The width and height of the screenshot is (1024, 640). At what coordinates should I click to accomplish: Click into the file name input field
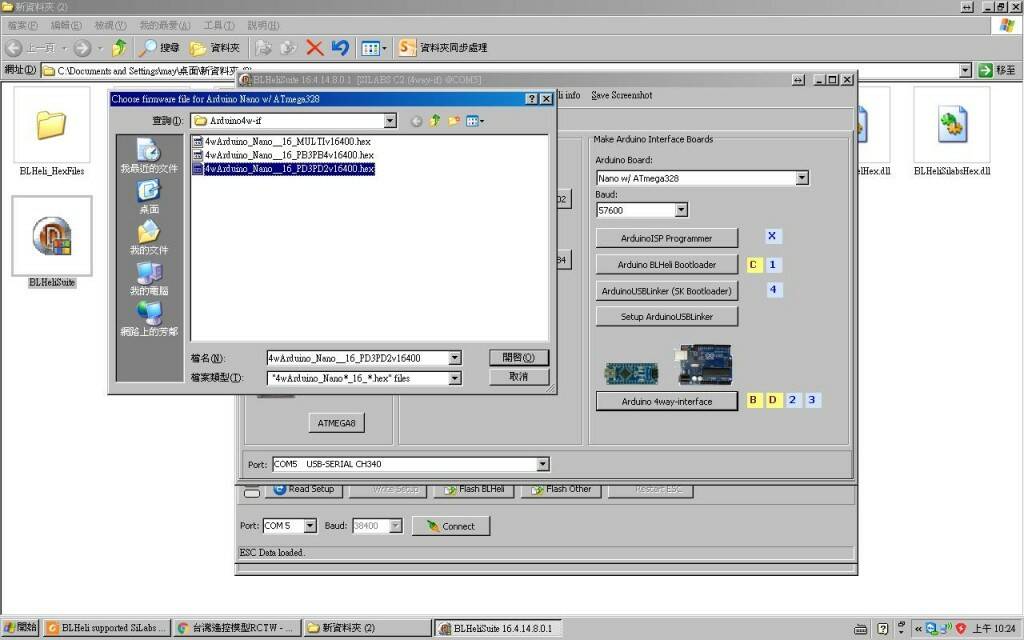pyautogui.click(x=358, y=358)
